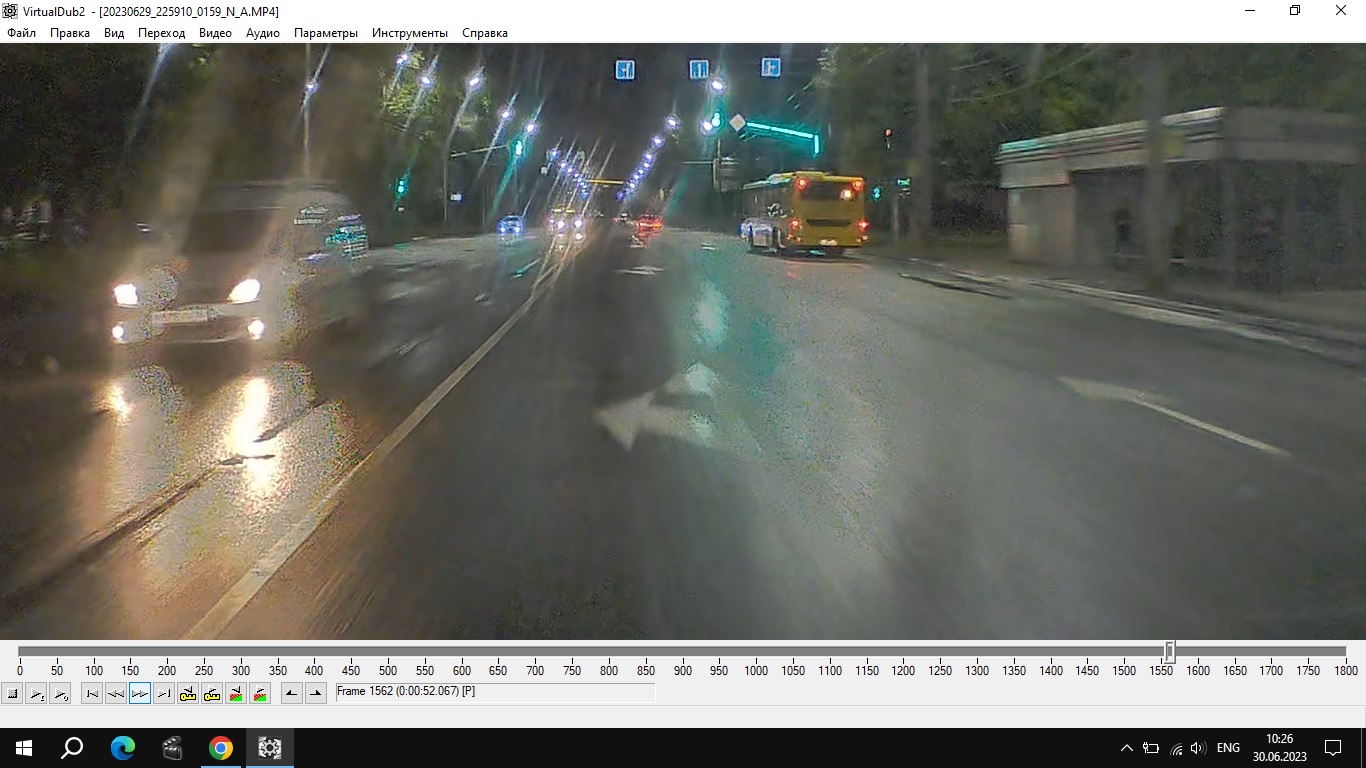This screenshot has height=768, width=1366.
Task: Go to the next key frame
Action: tap(212, 693)
